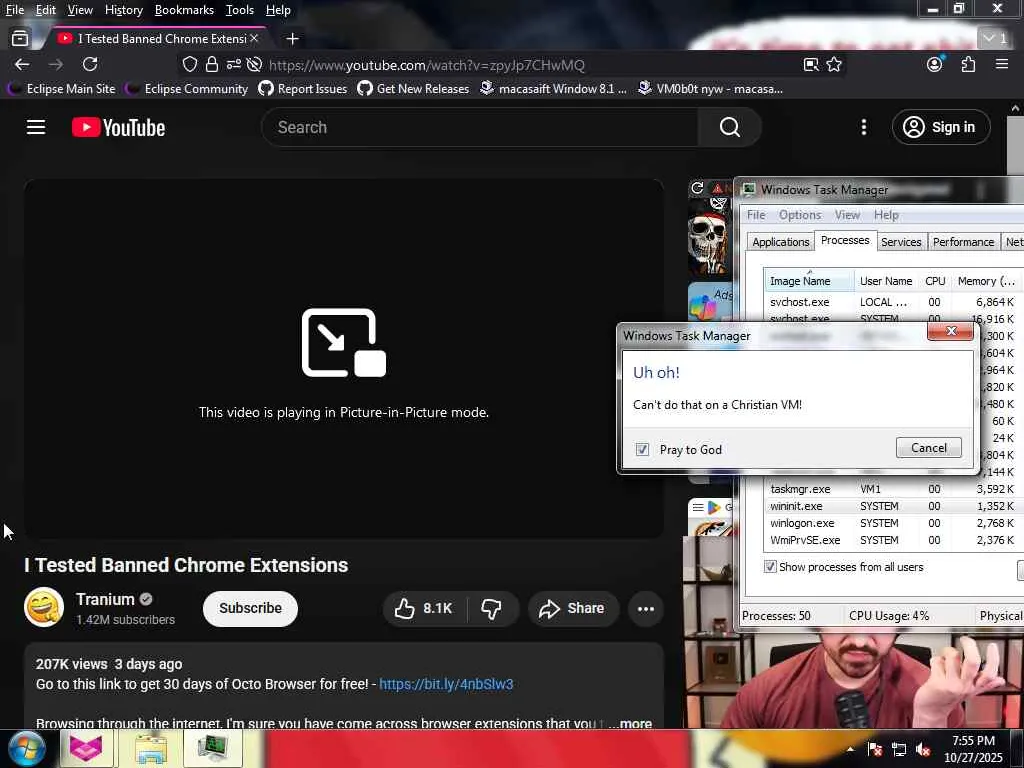Click Cancel in the Uh oh dialog
The width and height of the screenshot is (1024, 768).
929,448
